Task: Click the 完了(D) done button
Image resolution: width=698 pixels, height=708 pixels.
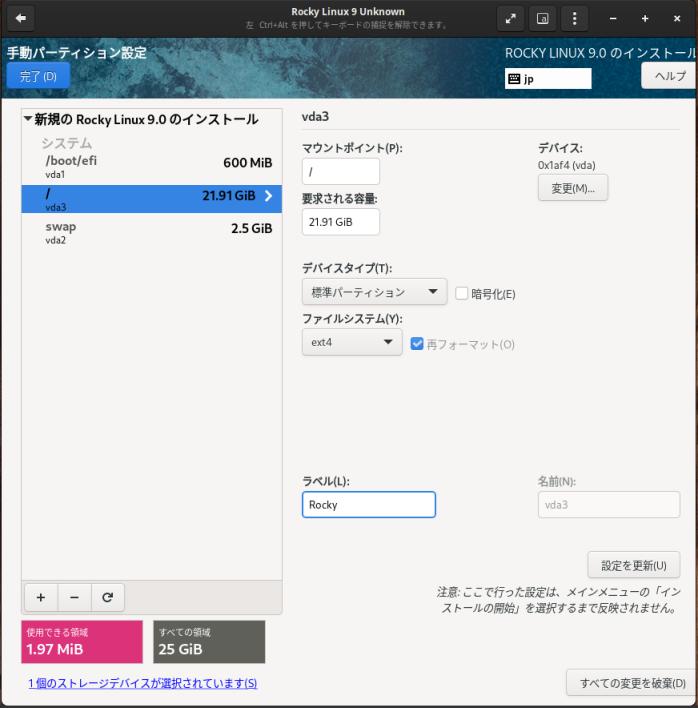Action: [38, 76]
